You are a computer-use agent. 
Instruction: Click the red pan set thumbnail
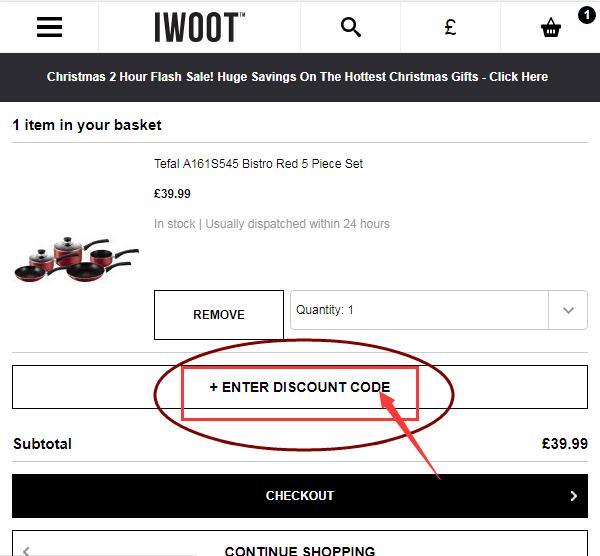(x=76, y=258)
